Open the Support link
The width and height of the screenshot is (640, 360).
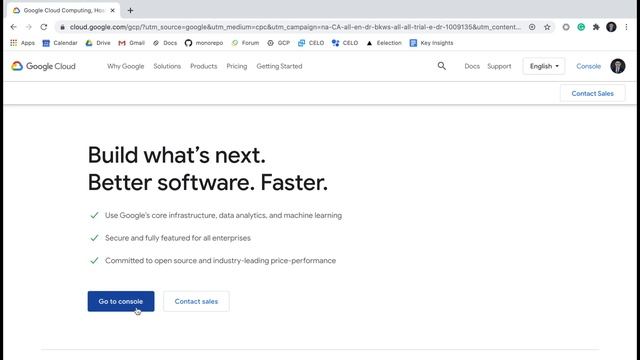(x=499, y=66)
